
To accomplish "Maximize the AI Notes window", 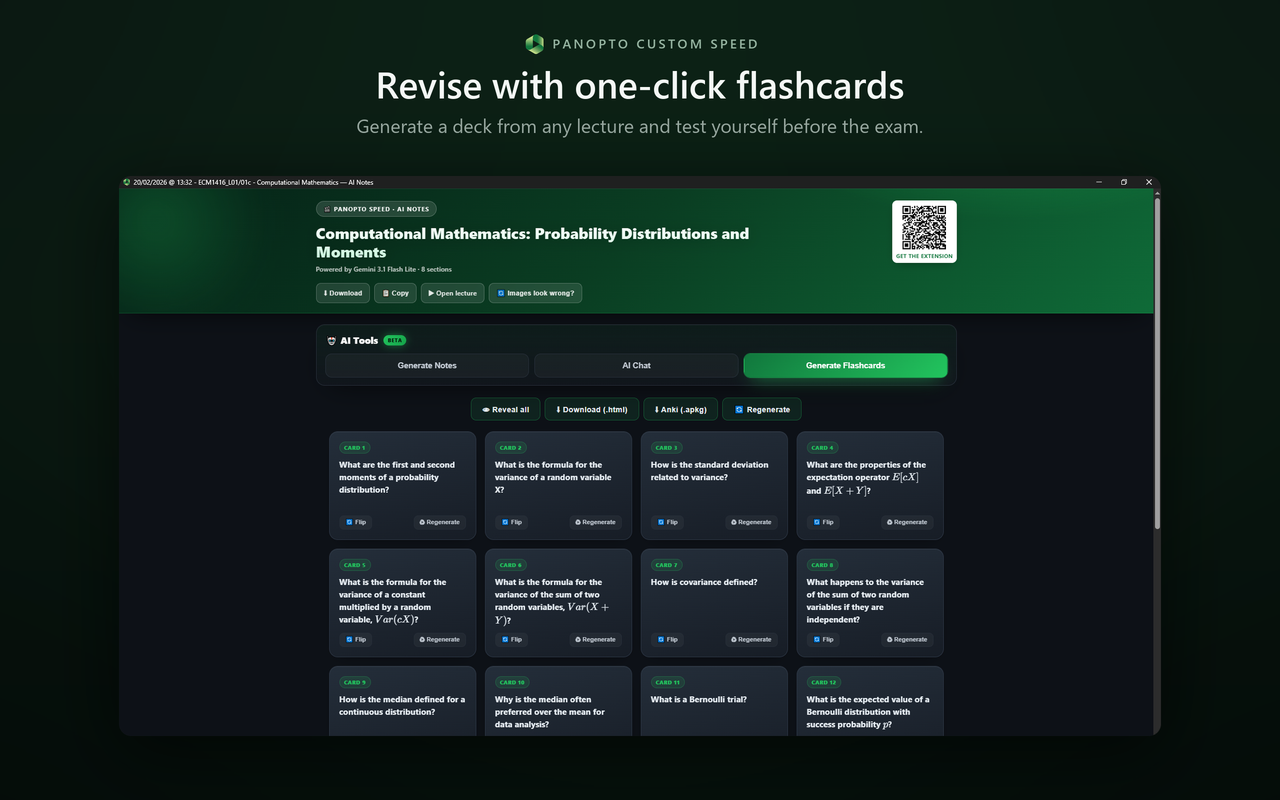I will (1124, 182).
